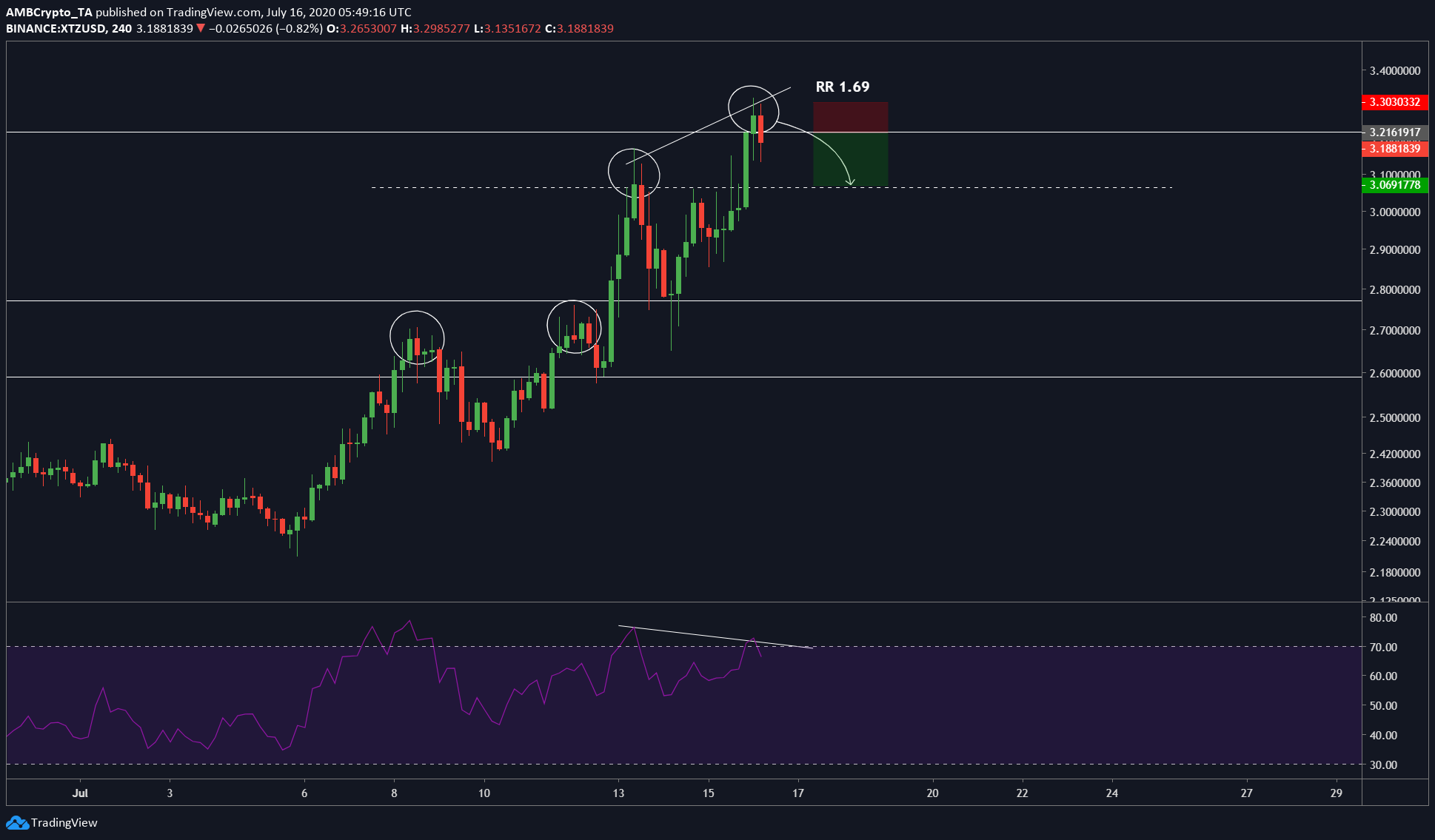Image resolution: width=1435 pixels, height=840 pixels.
Task: Click the 13 date label on time axis
Action: pos(618,793)
